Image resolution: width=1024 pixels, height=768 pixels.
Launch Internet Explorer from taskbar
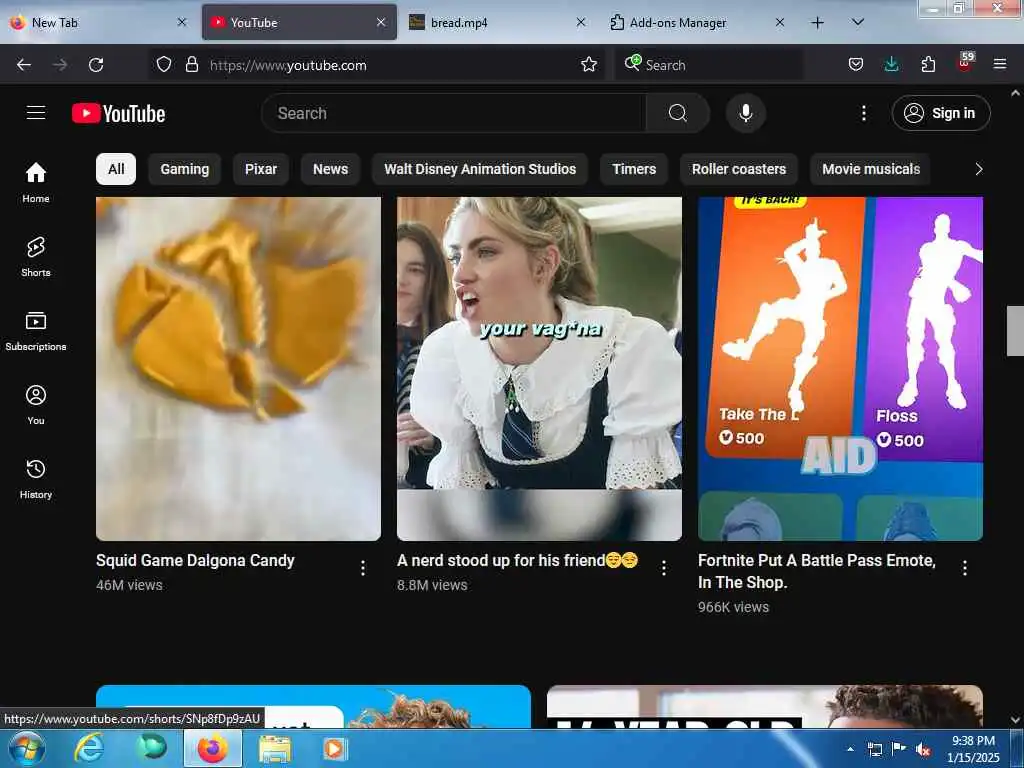click(x=89, y=748)
